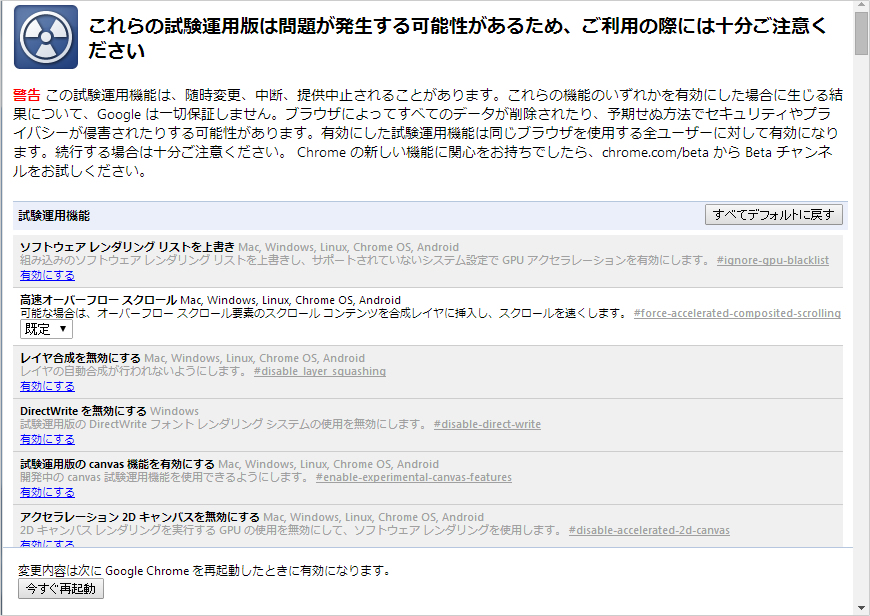Click the #disable-accelerated-2d-canvas anchor link
This screenshot has height=616, width=870.
649,531
